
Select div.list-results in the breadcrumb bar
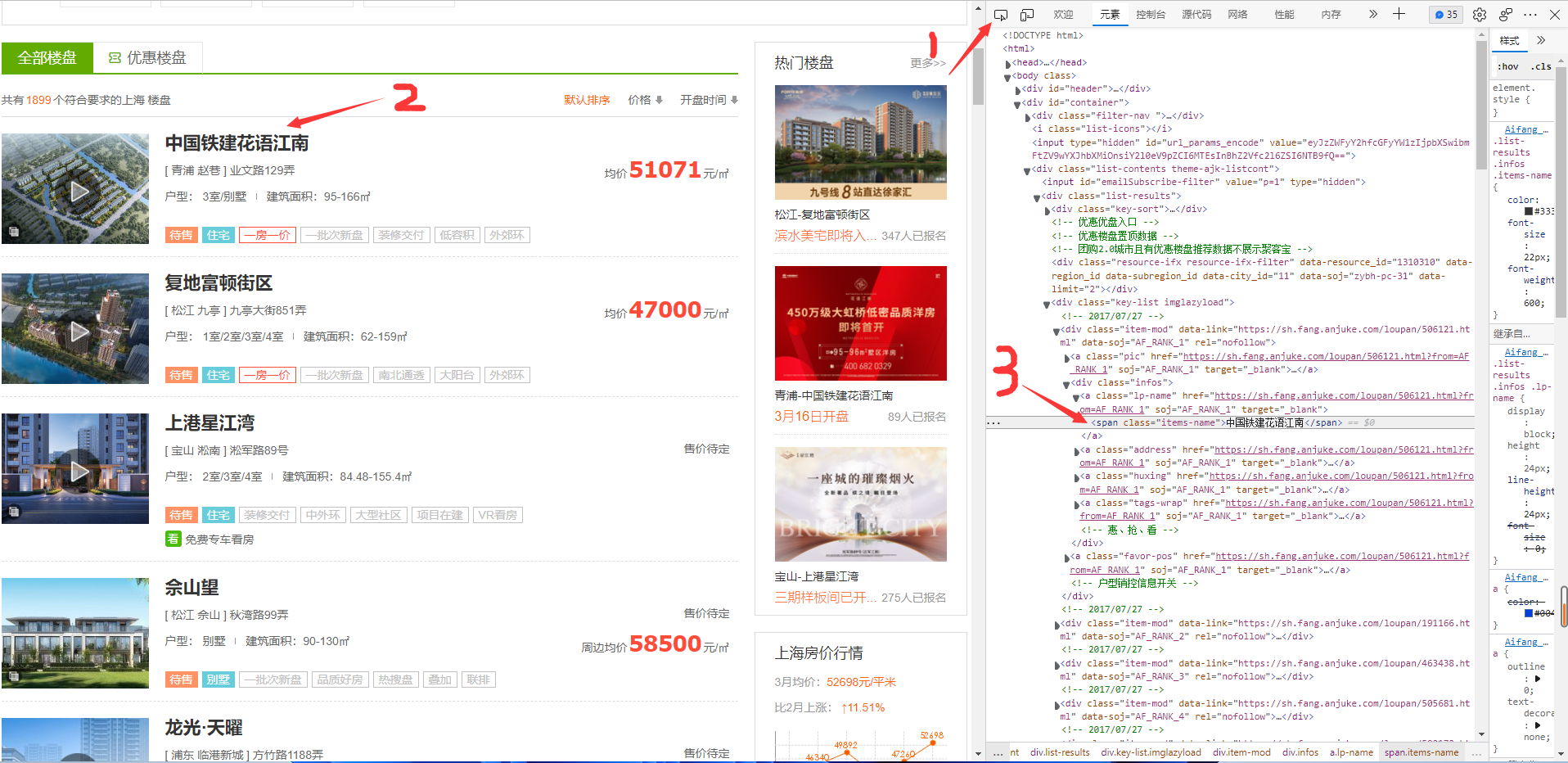click(x=1060, y=752)
